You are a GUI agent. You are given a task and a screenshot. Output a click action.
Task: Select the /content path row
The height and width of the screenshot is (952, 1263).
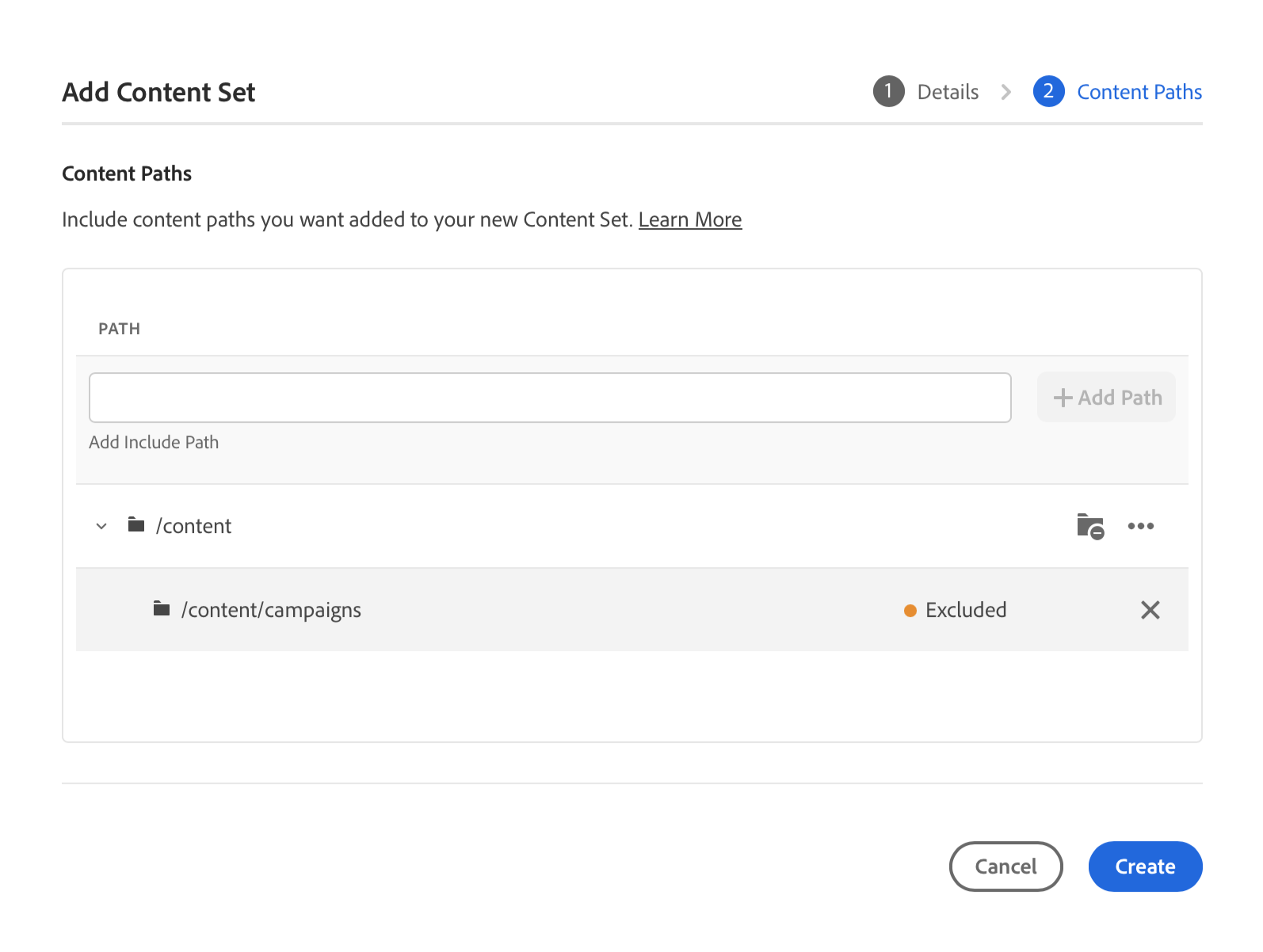click(x=555, y=526)
